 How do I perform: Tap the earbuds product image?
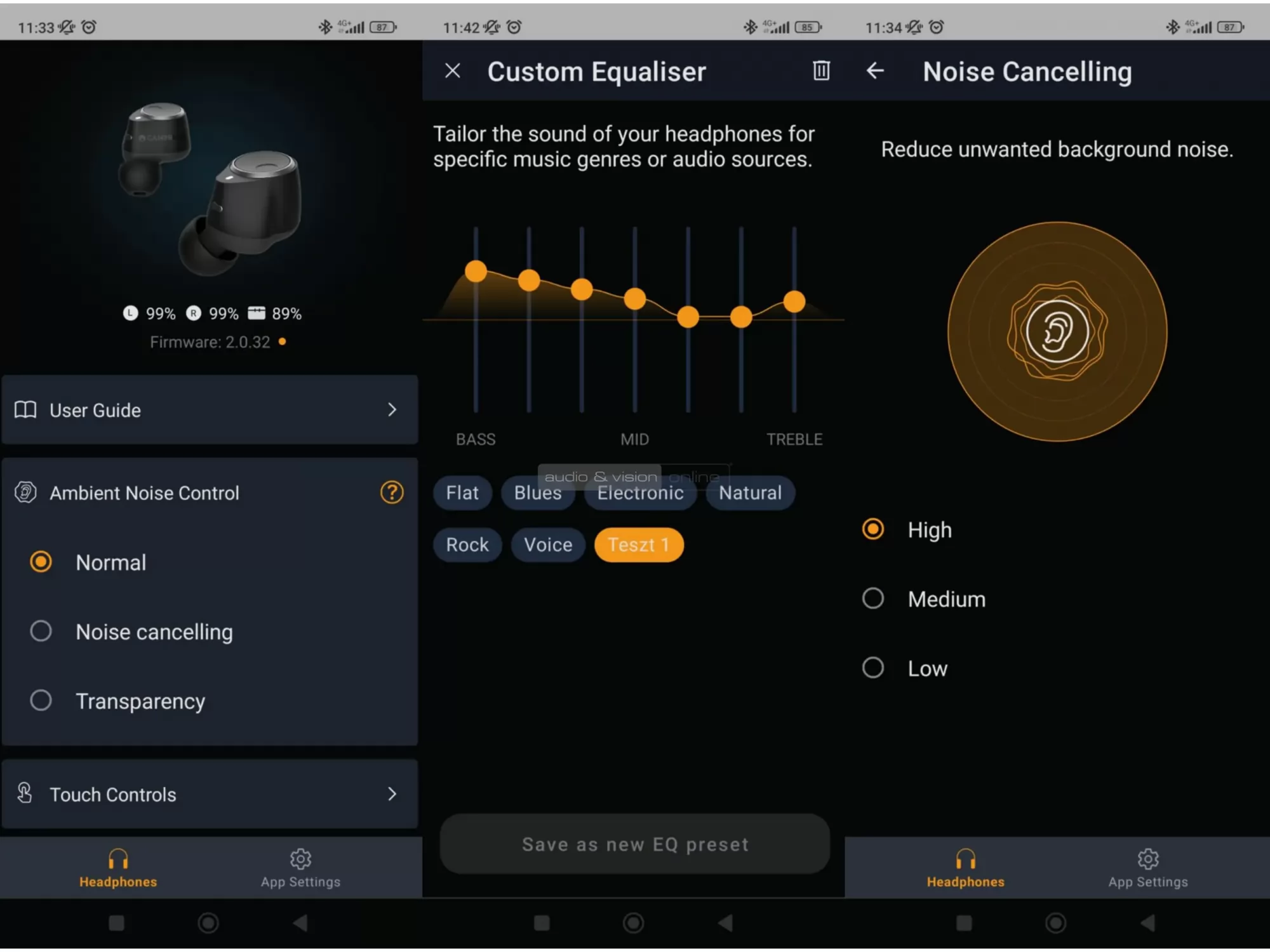pyautogui.click(x=210, y=187)
